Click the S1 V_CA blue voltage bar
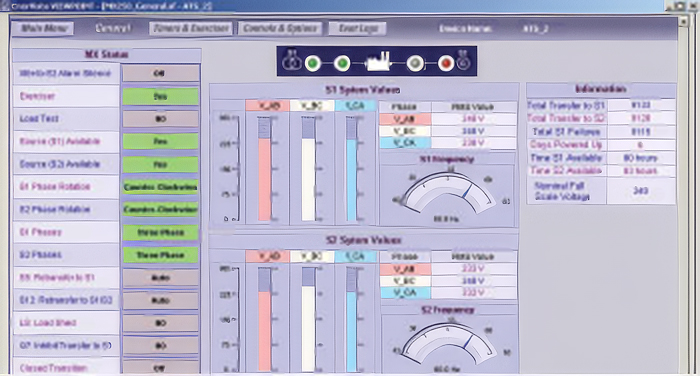700x376 pixels. [351, 169]
